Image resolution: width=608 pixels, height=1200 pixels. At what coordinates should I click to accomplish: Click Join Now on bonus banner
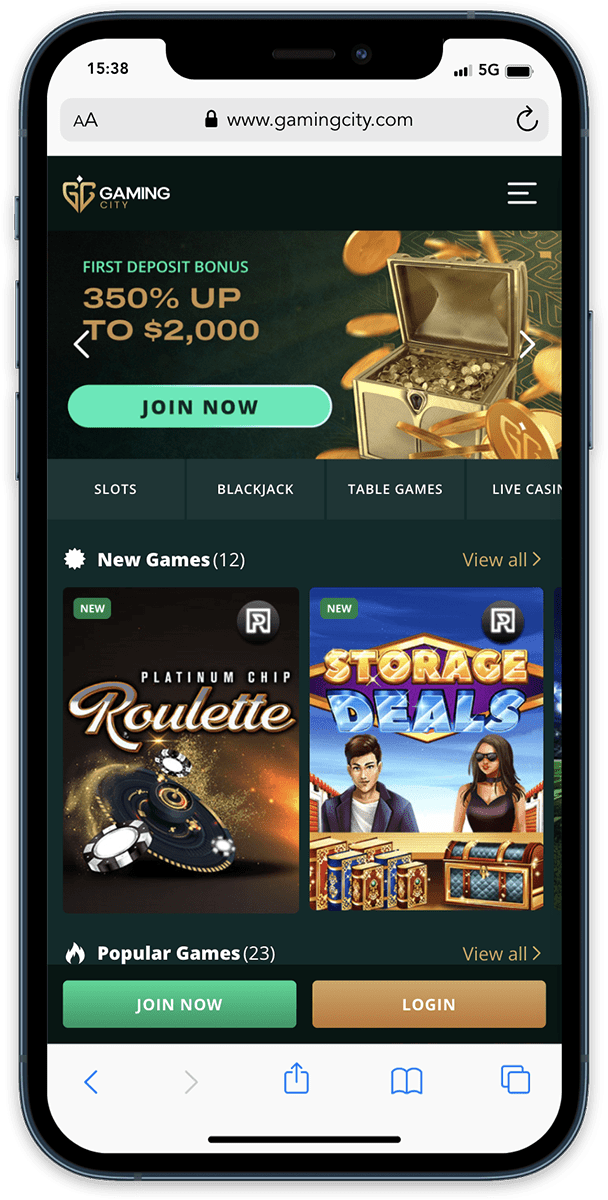(x=199, y=407)
